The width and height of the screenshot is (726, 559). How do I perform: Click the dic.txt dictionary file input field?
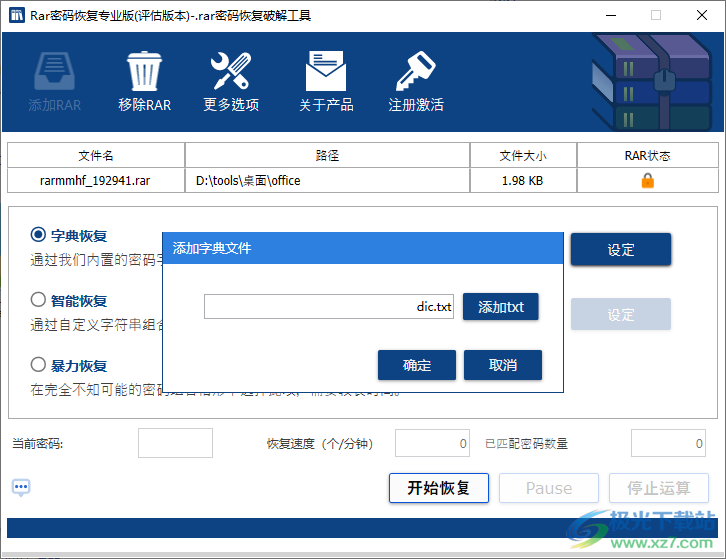pyautogui.click(x=329, y=307)
